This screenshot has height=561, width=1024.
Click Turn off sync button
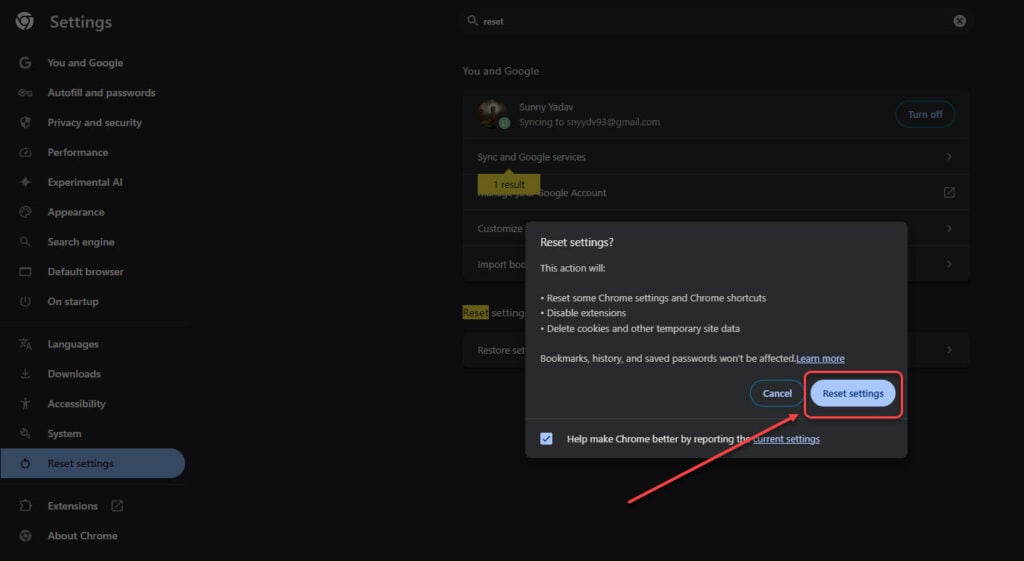click(925, 114)
